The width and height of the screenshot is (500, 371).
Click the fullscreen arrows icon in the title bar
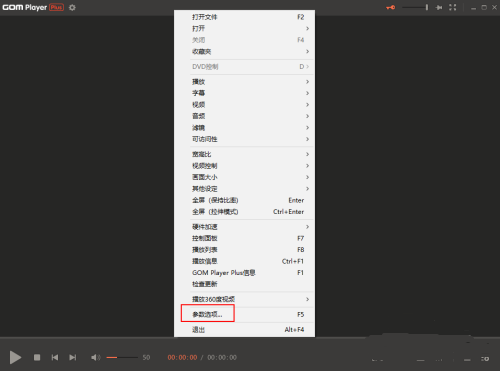pos(452,7)
